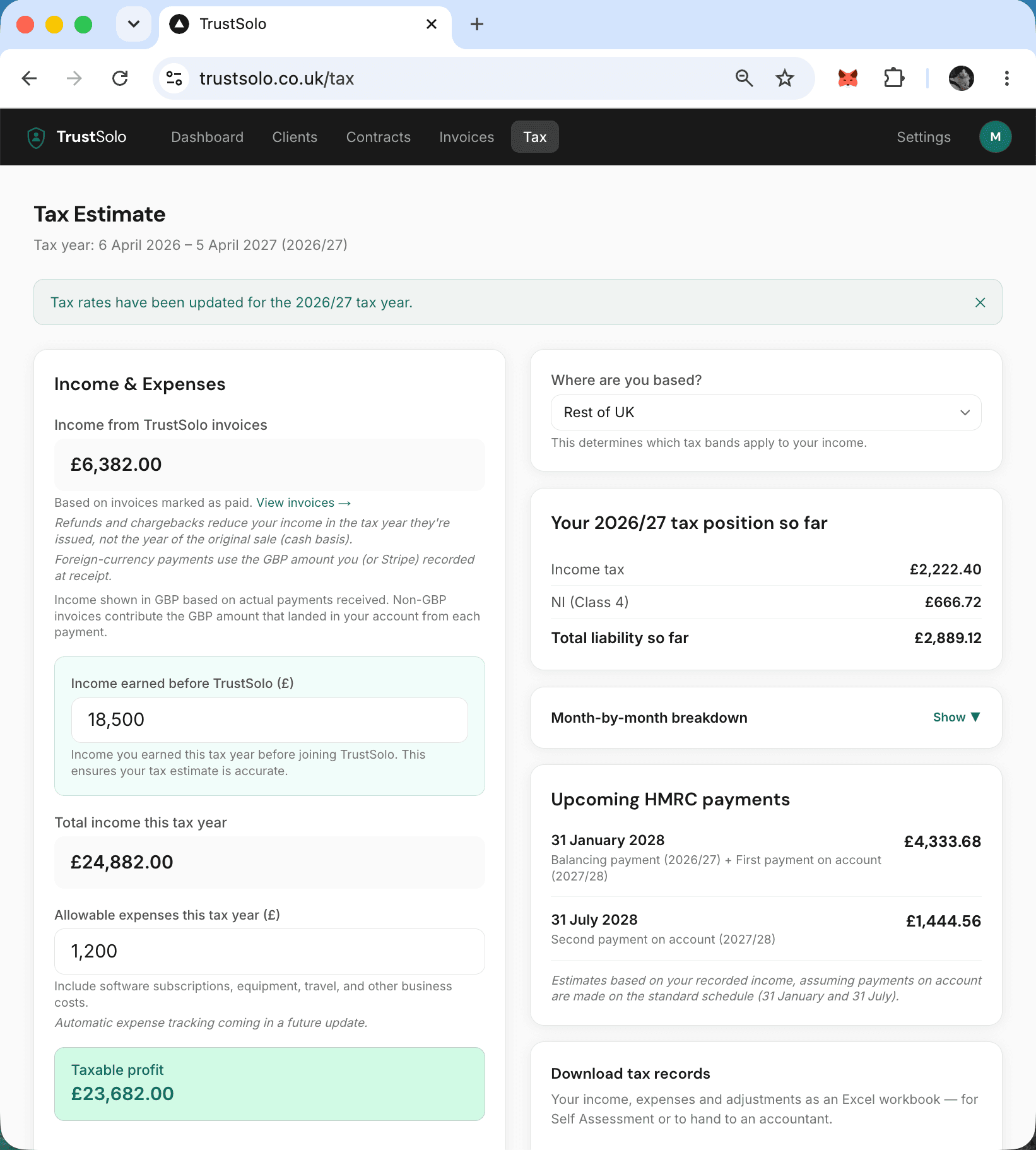Click the address bar URL

[276, 78]
